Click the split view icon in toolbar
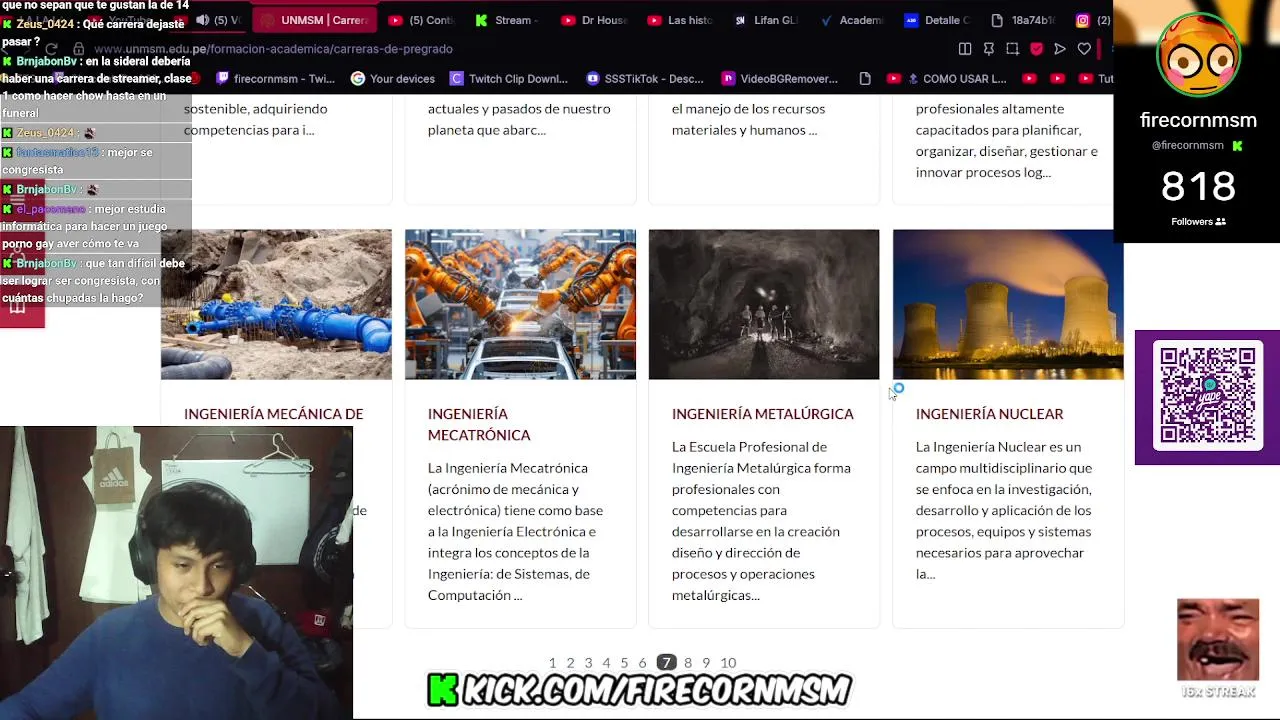1280x720 pixels. pyautogui.click(x=965, y=48)
